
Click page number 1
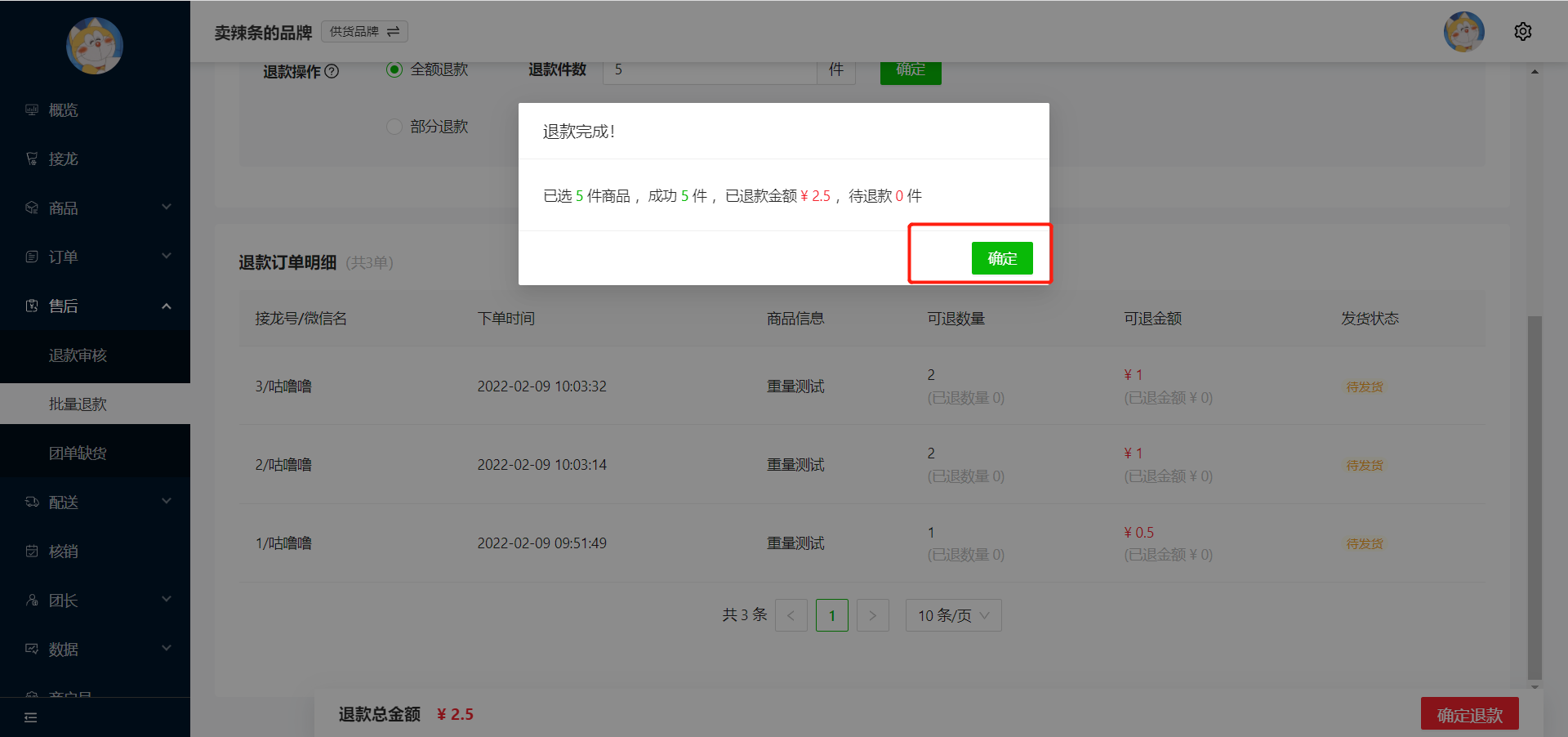(832, 615)
